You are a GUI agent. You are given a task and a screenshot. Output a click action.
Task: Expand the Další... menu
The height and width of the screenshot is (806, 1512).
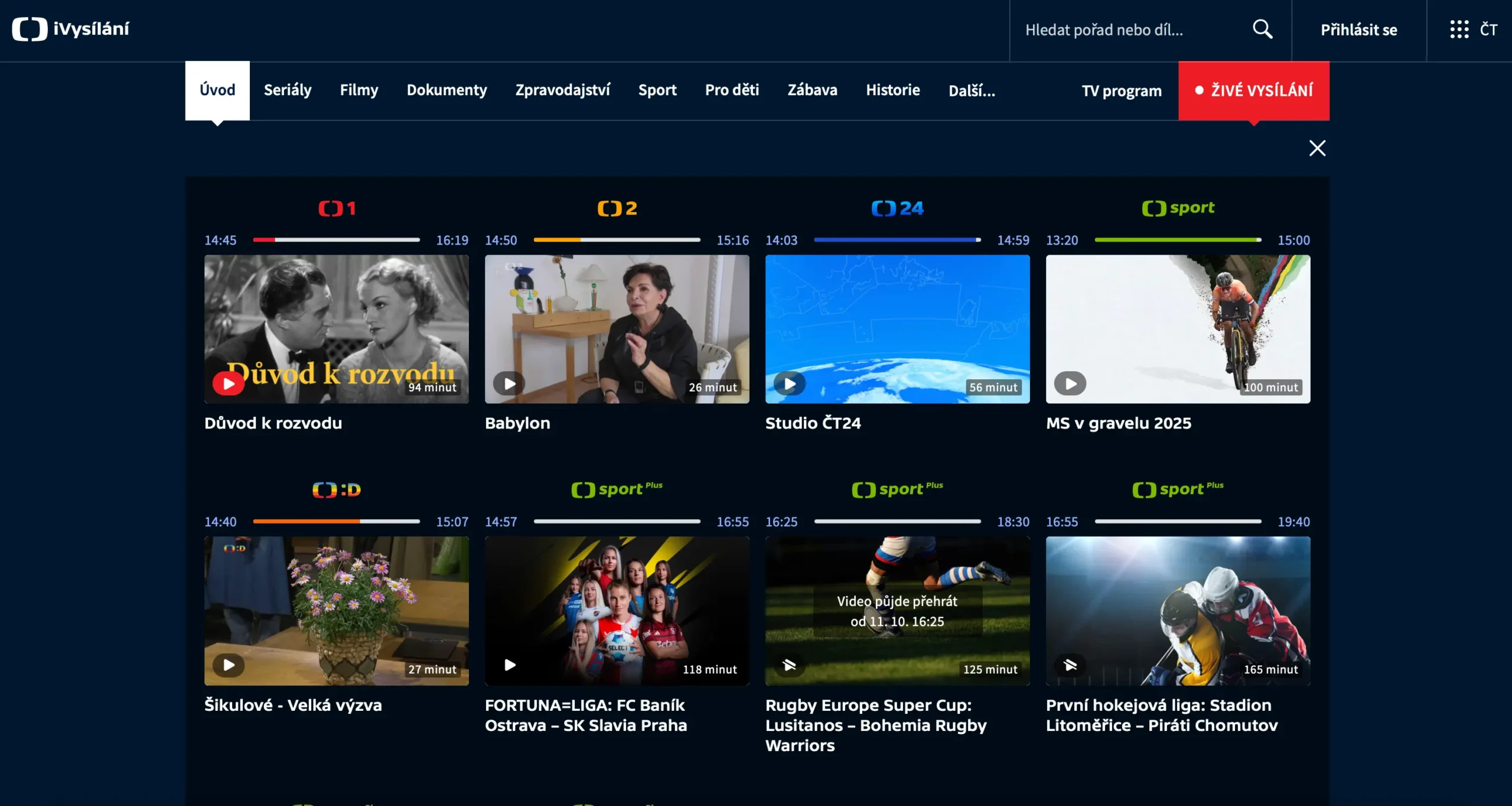972,90
